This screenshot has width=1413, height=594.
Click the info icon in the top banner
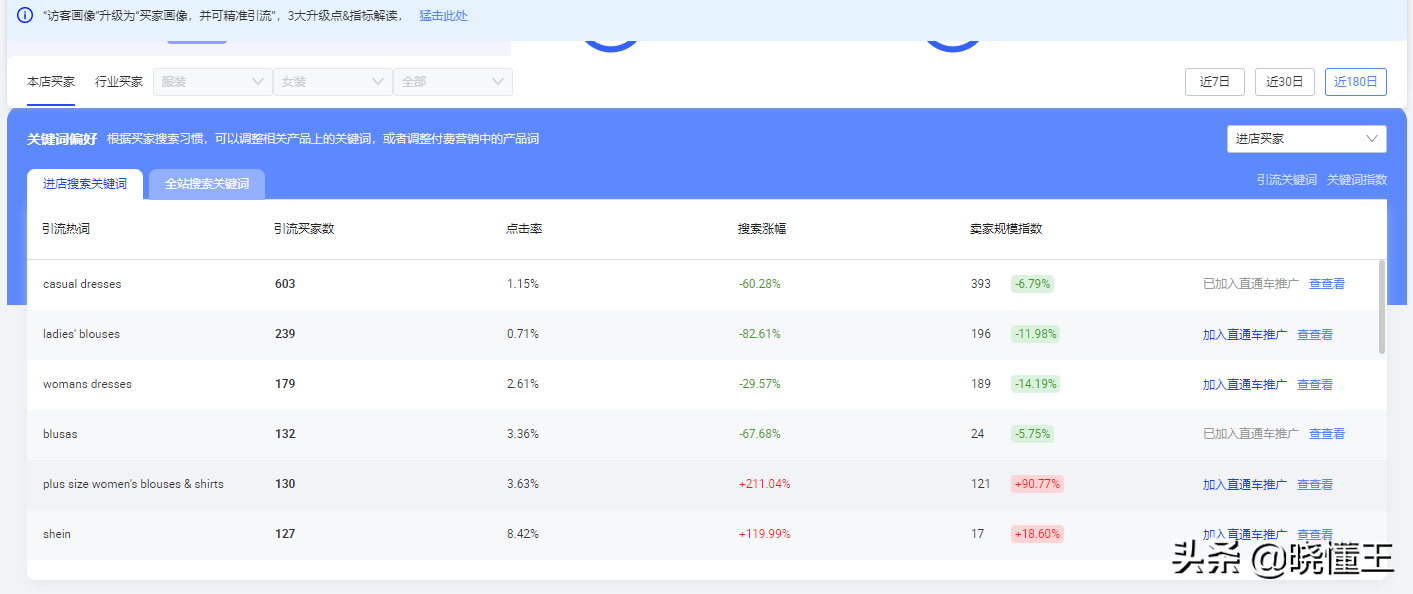pos(25,15)
